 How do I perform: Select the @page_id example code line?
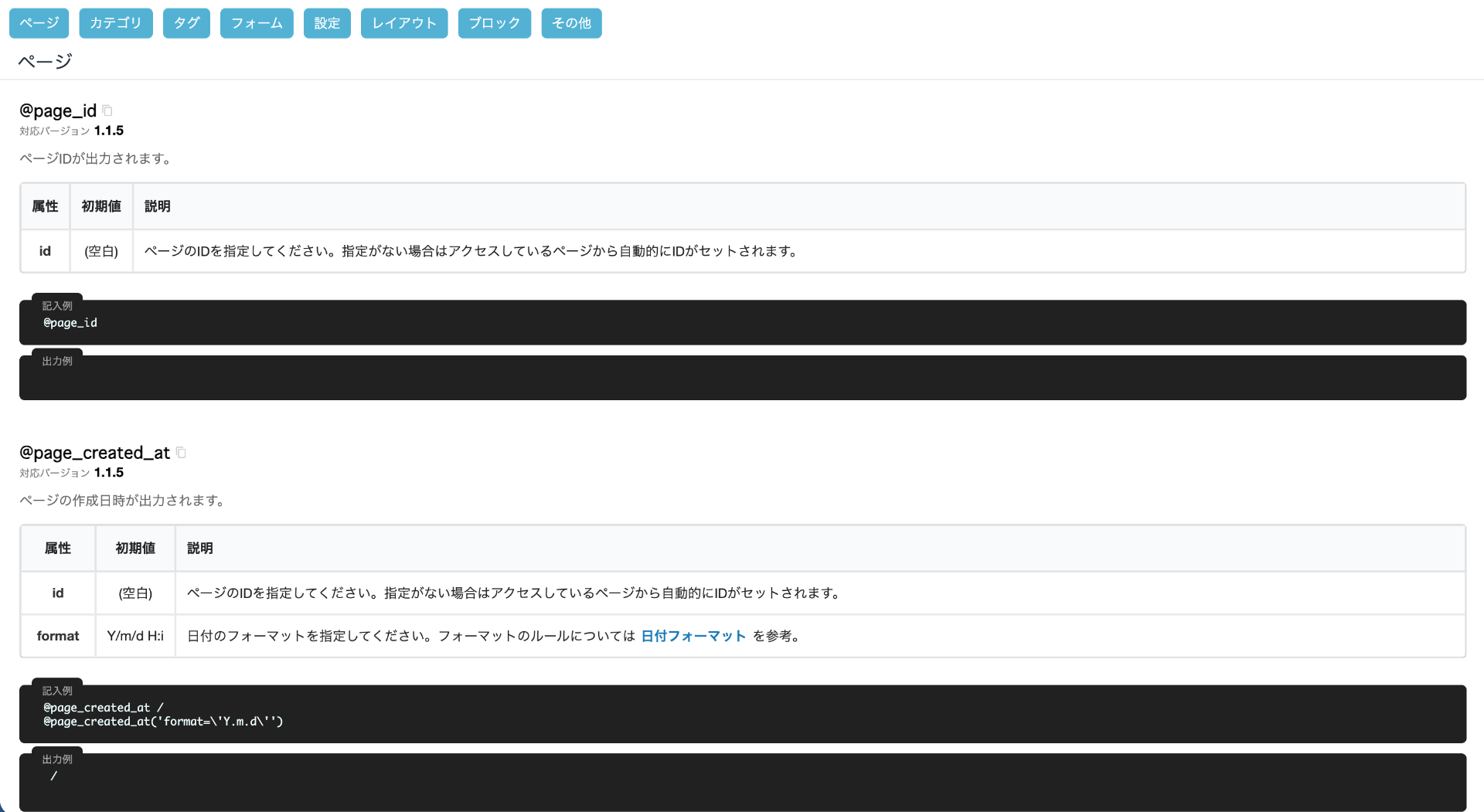click(x=70, y=323)
